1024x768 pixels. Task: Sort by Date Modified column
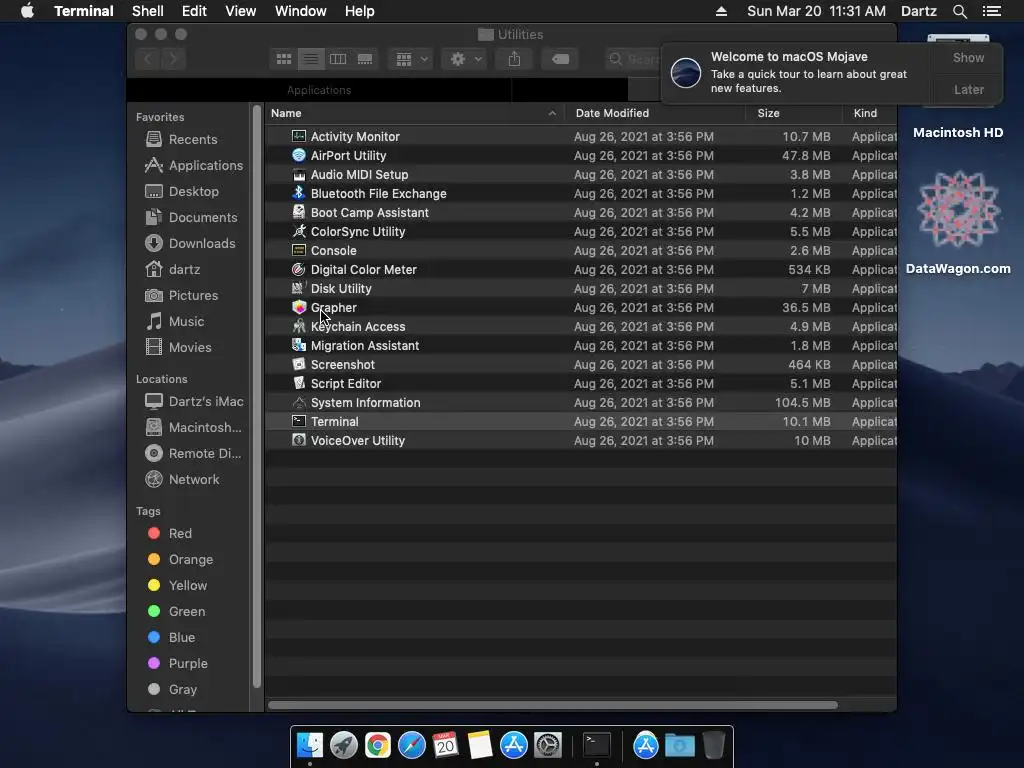(655, 113)
